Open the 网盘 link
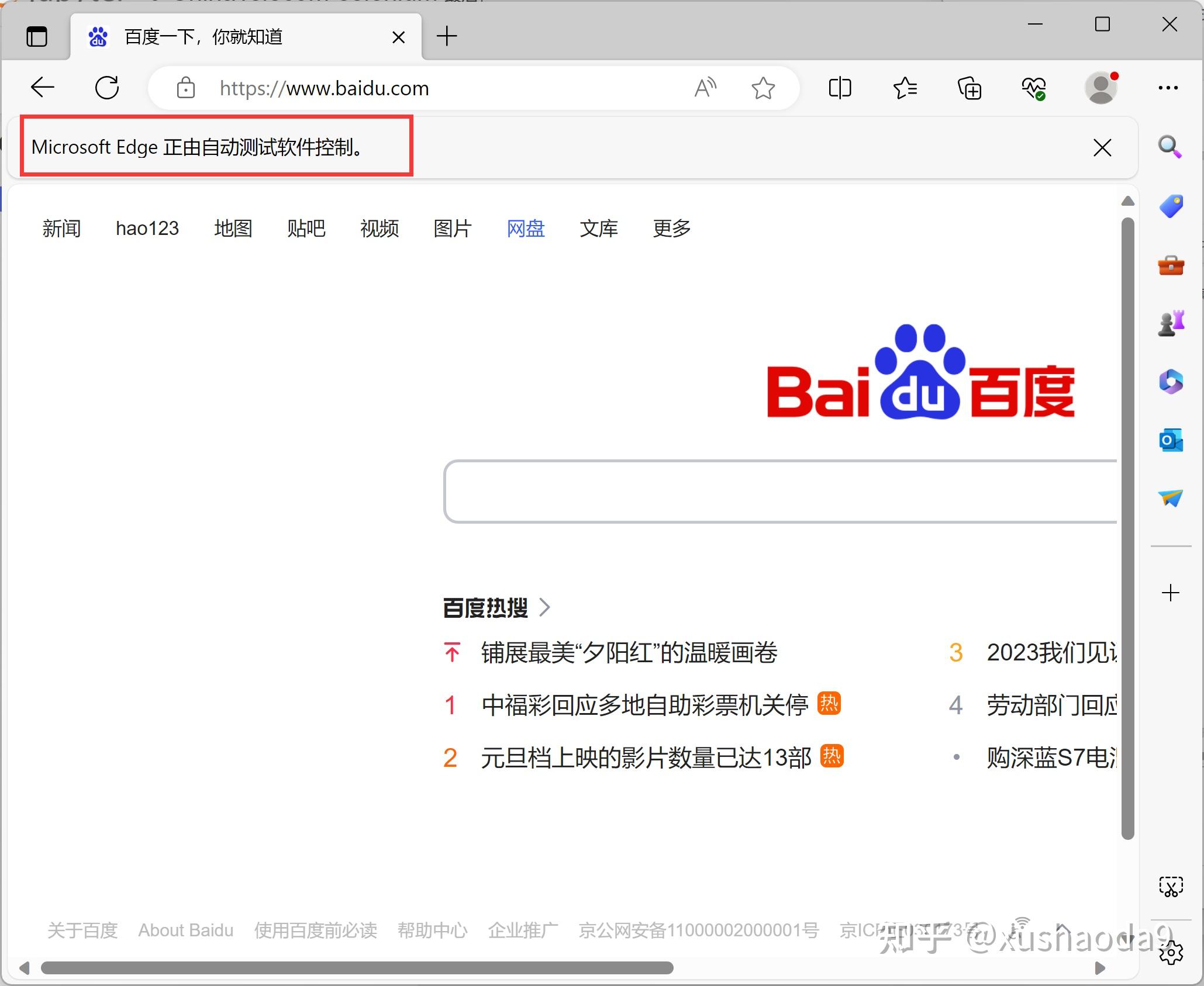 526,228
